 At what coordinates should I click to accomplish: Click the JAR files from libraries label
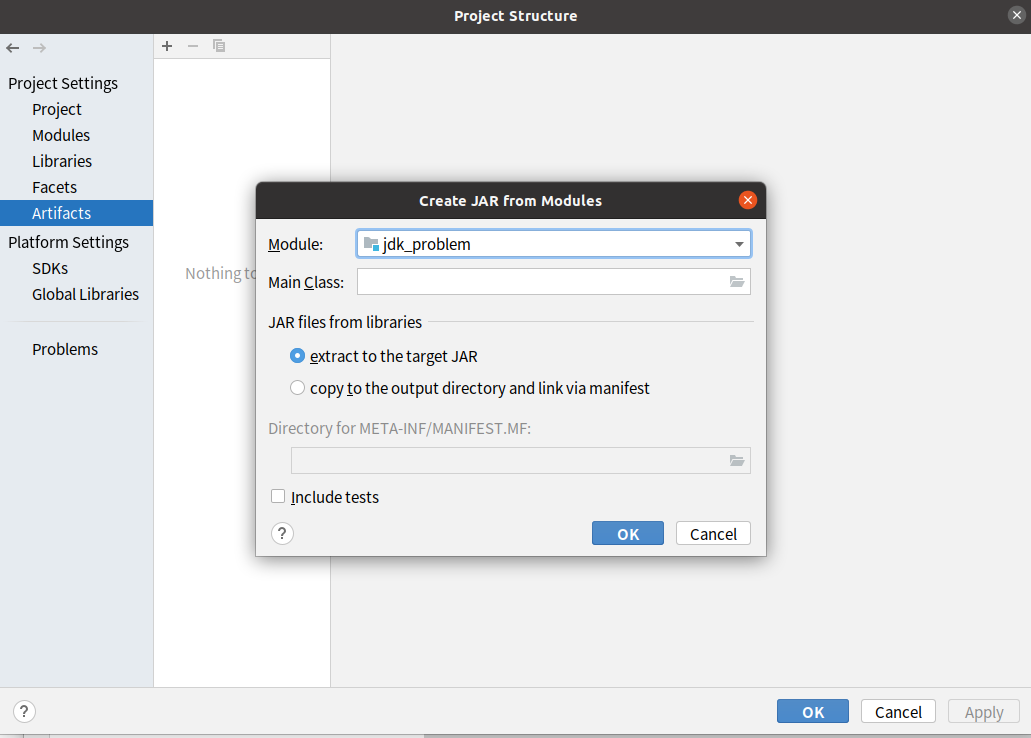pos(345,322)
